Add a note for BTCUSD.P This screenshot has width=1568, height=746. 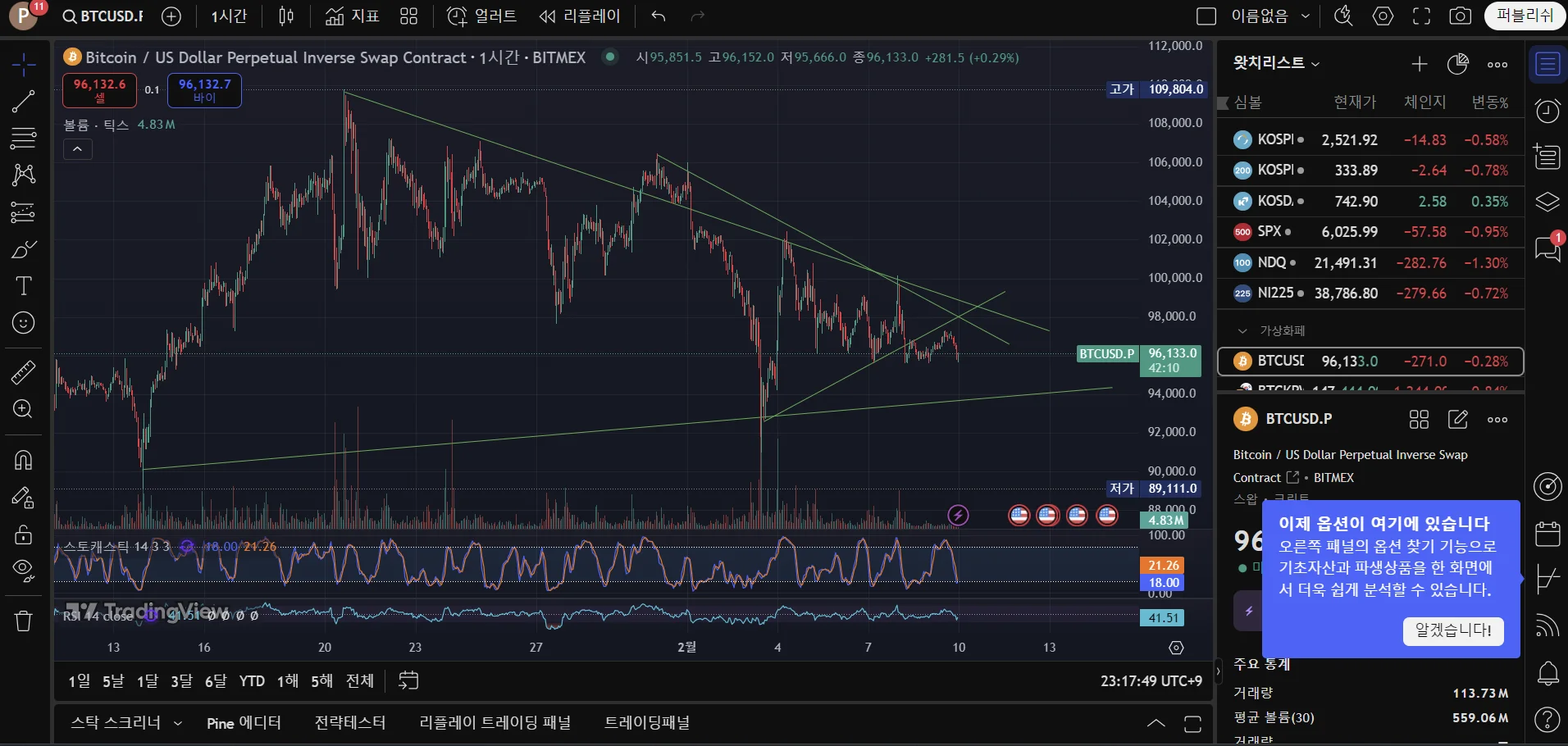coord(1458,420)
